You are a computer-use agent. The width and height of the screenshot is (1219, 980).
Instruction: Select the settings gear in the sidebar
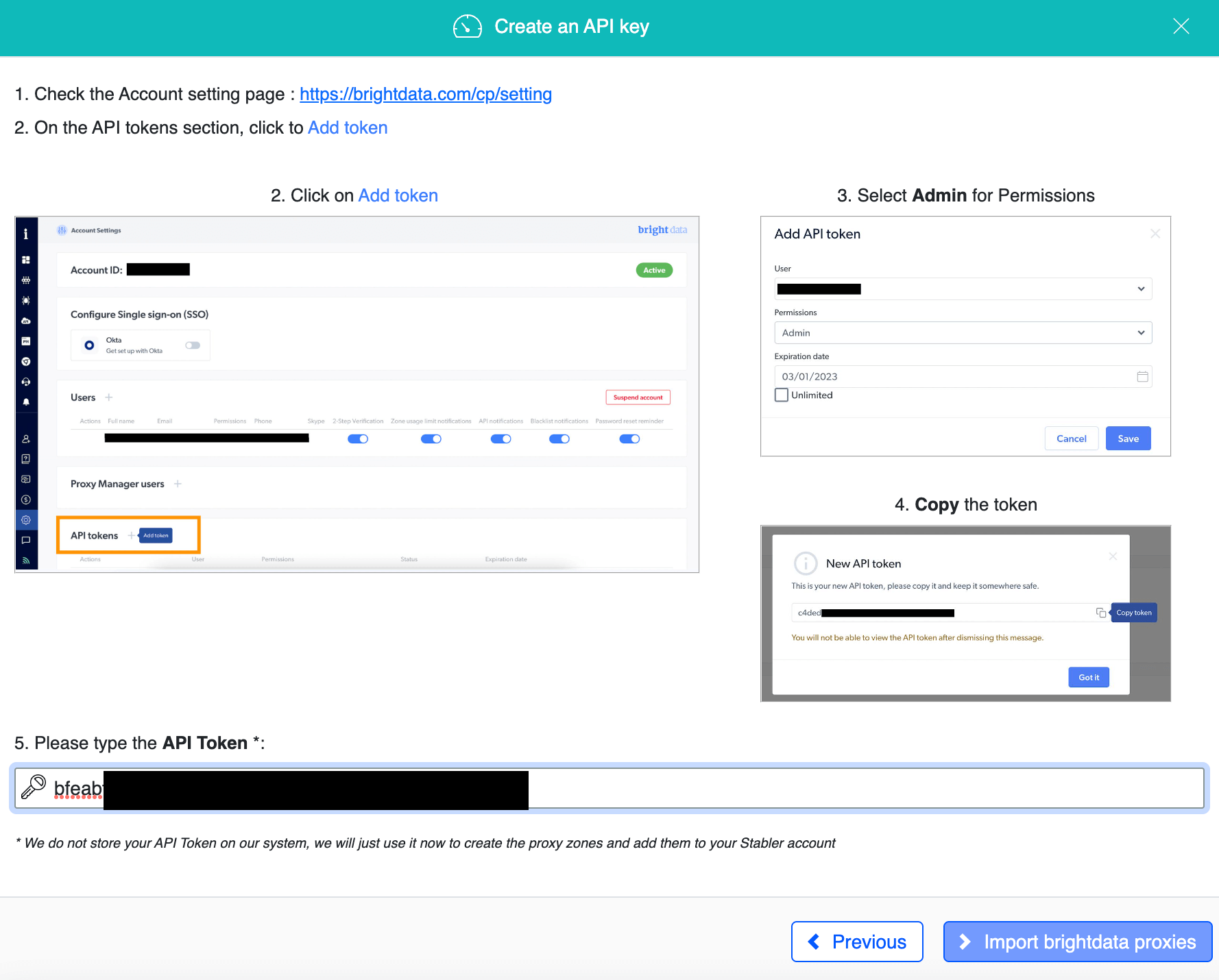pyautogui.click(x=26, y=519)
